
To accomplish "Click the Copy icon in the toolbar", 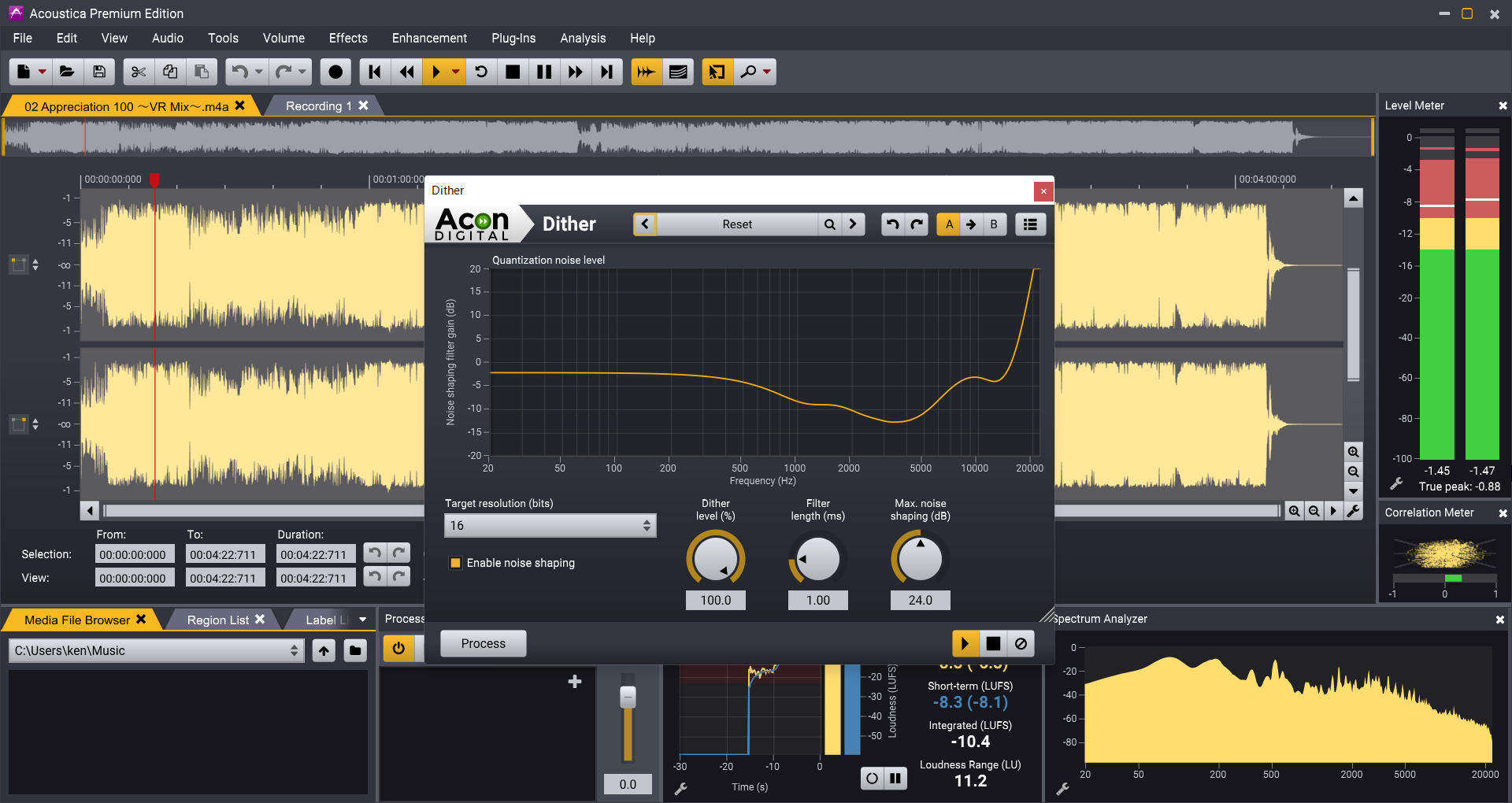I will pyautogui.click(x=170, y=72).
